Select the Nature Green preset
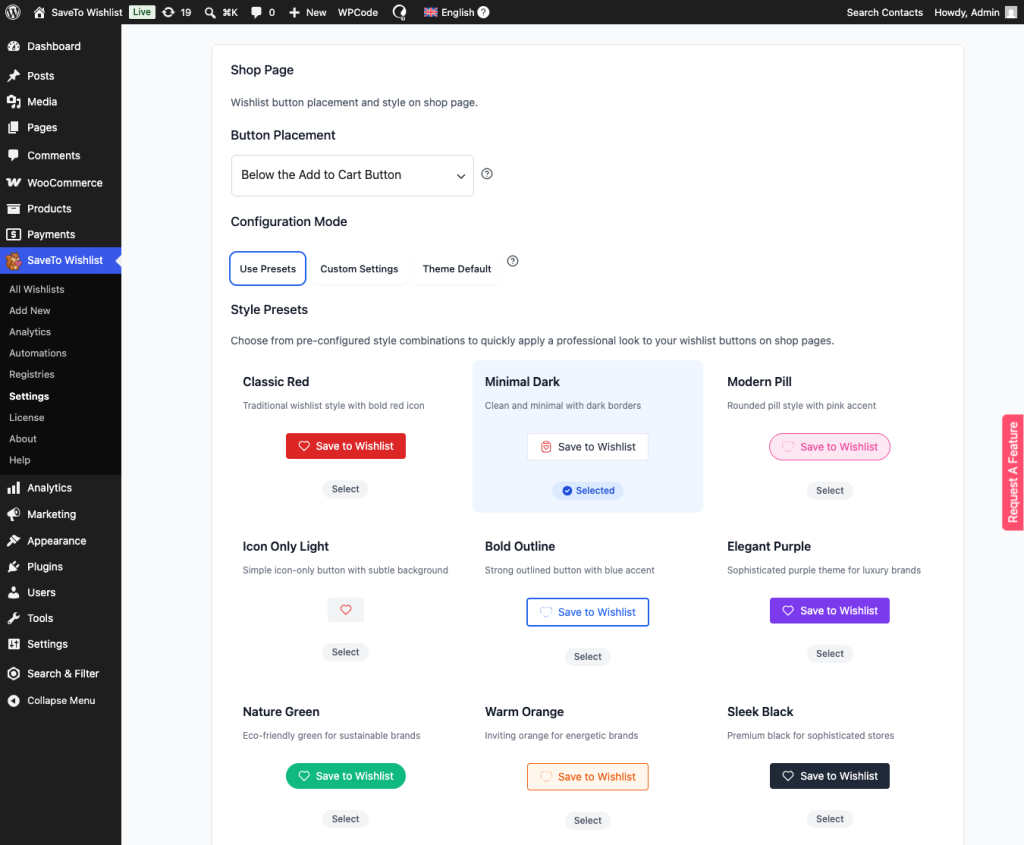 click(345, 819)
